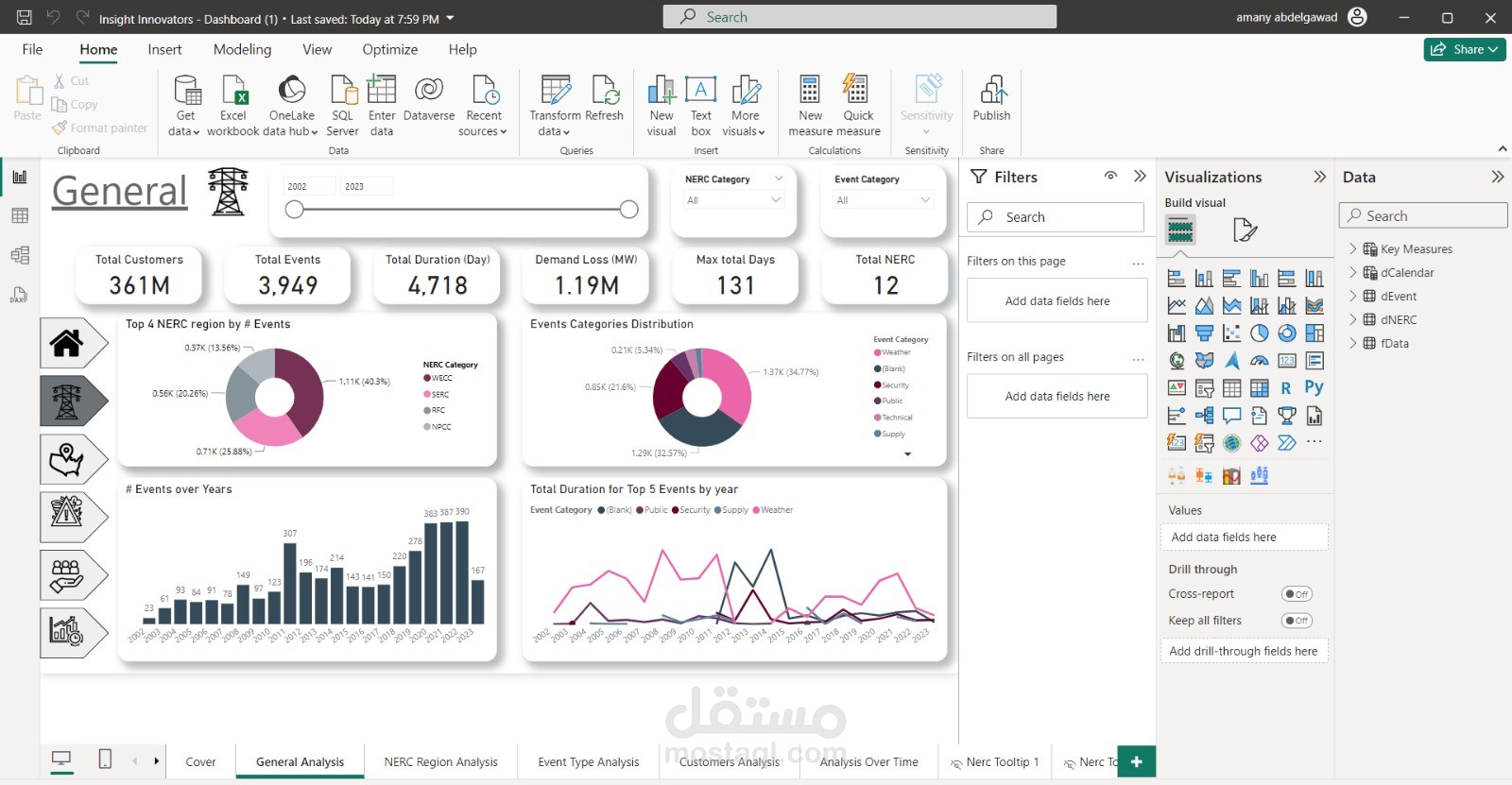Viewport: 1512px width, 785px height.
Task: Click the Refresh button
Action: 605,98
